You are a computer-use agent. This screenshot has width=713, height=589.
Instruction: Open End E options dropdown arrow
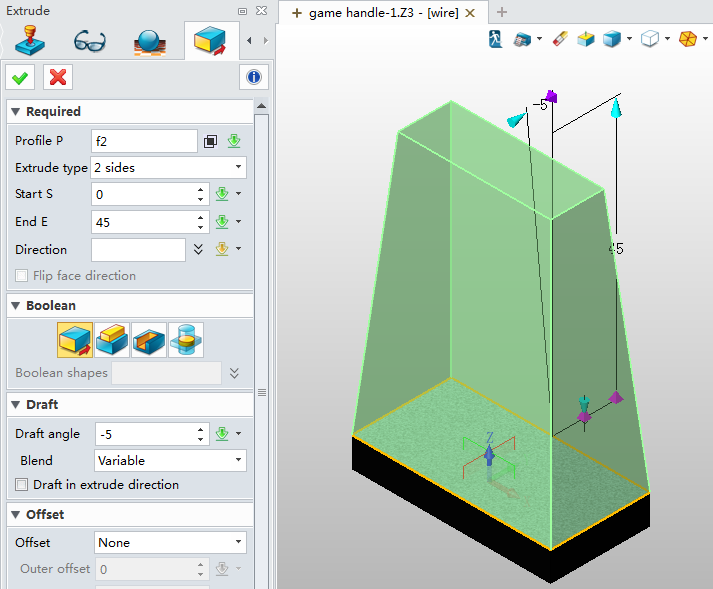click(238, 222)
